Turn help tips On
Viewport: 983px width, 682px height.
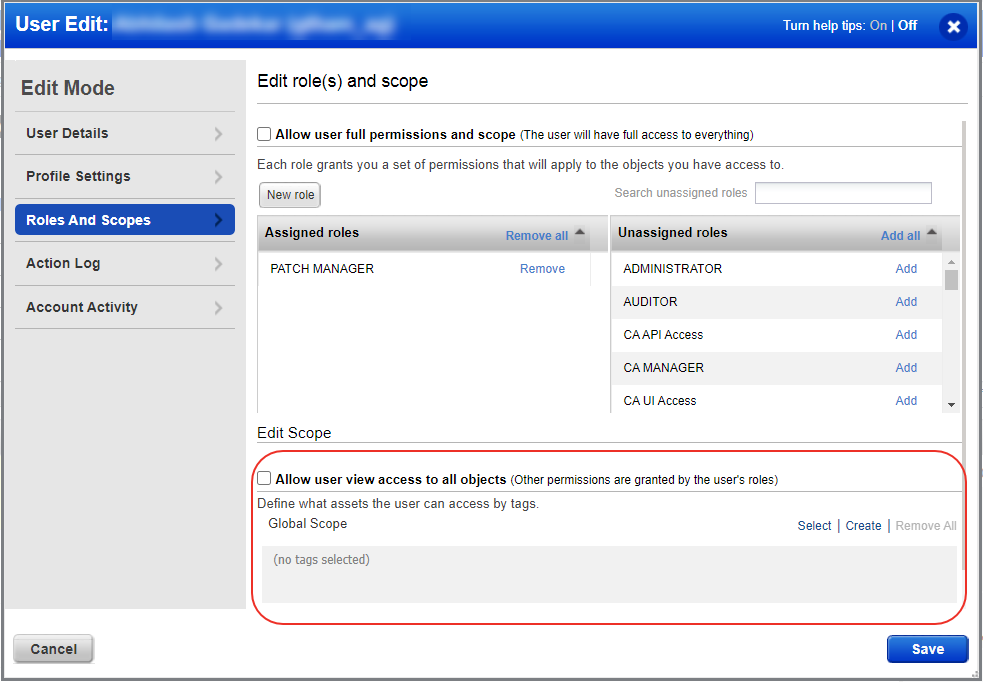point(878,26)
